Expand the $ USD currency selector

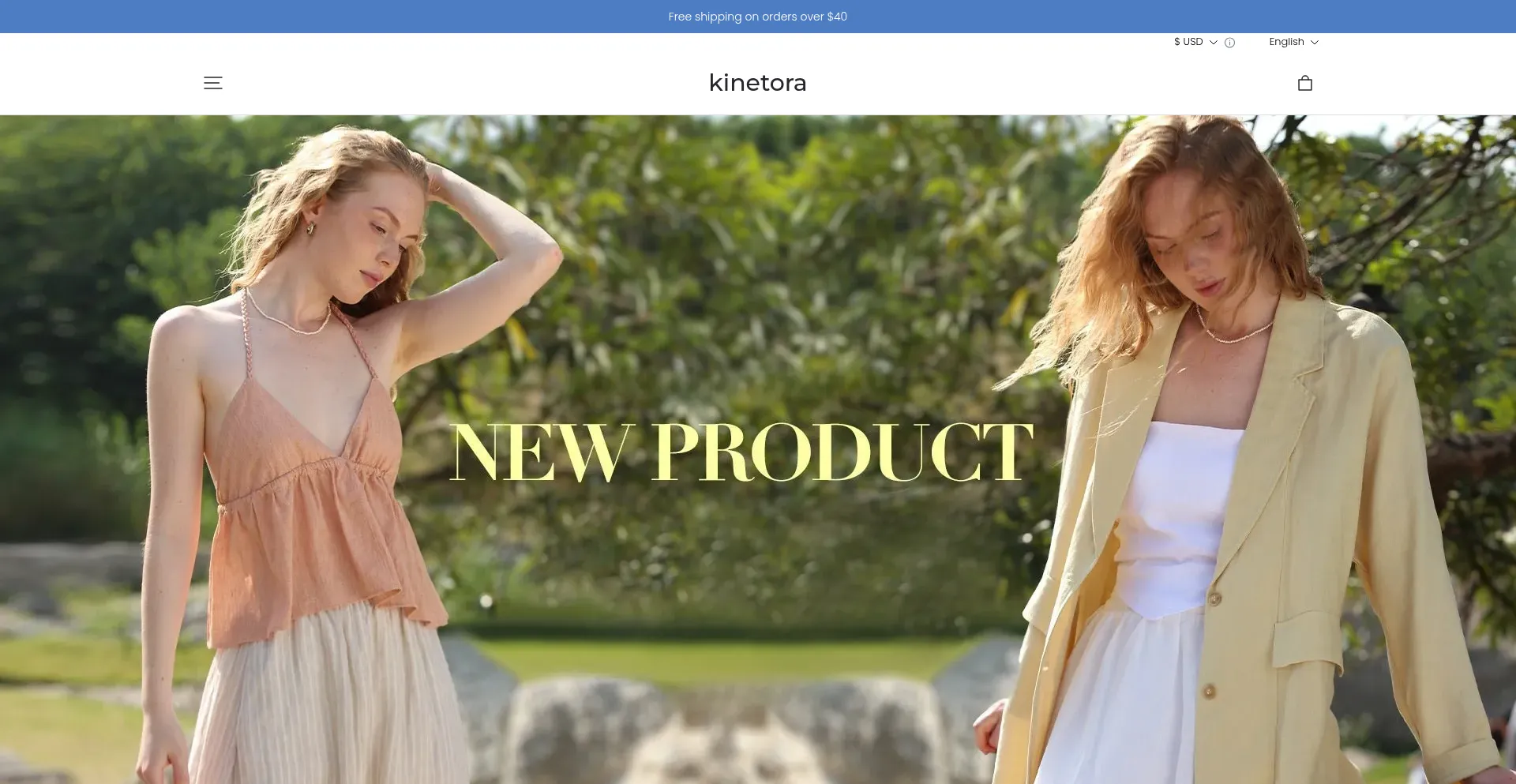click(x=1188, y=42)
